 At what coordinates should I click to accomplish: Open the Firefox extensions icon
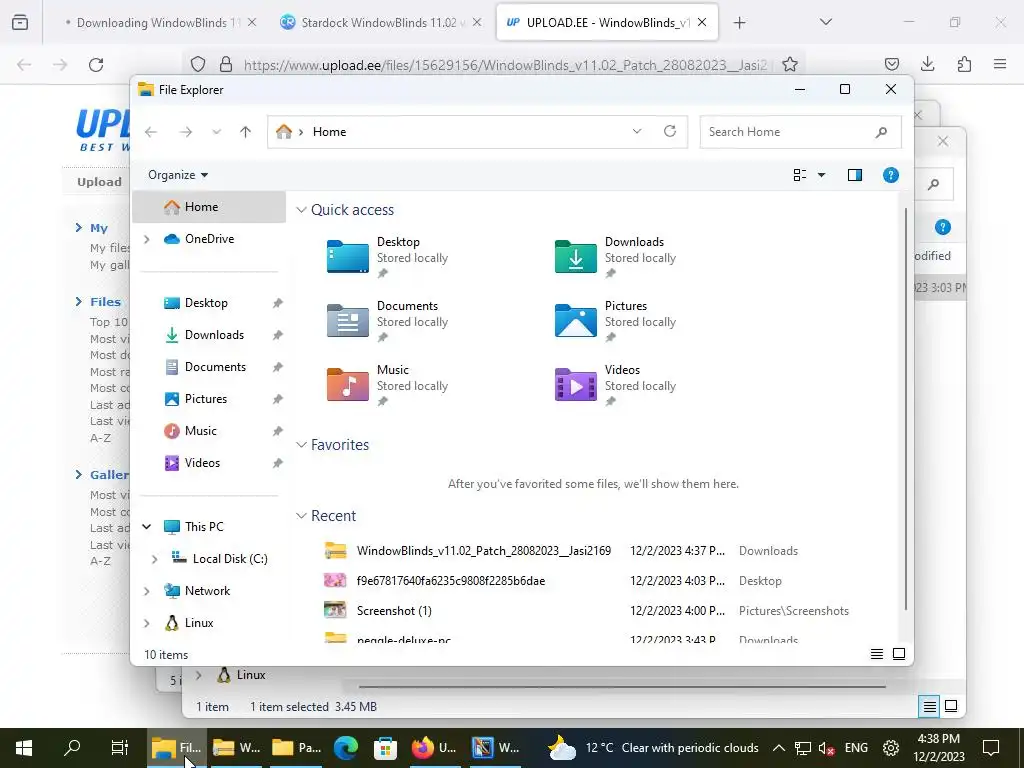click(x=965, y=64)
